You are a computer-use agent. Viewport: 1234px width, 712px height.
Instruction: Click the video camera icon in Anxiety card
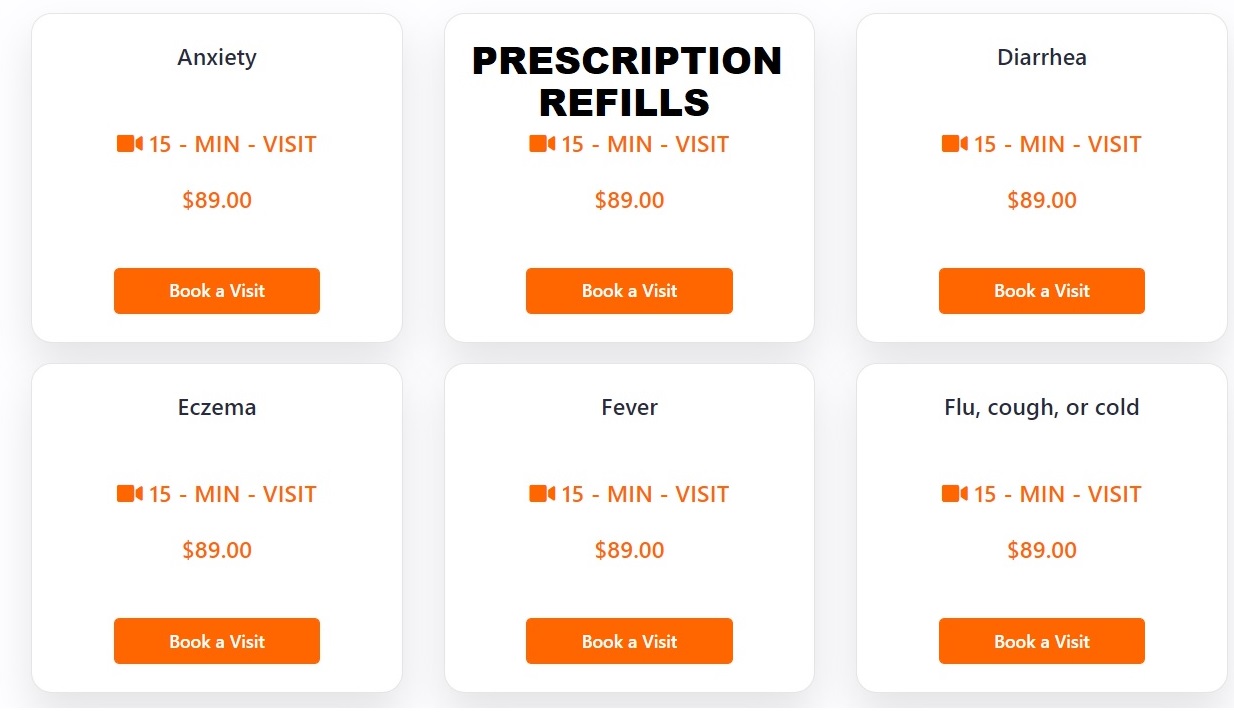(x=130, y=144)
